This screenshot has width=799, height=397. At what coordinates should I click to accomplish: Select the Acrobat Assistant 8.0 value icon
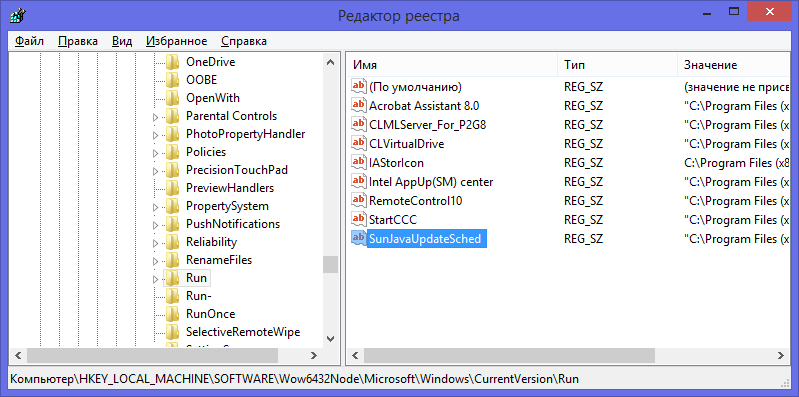(x=359, y=105)
